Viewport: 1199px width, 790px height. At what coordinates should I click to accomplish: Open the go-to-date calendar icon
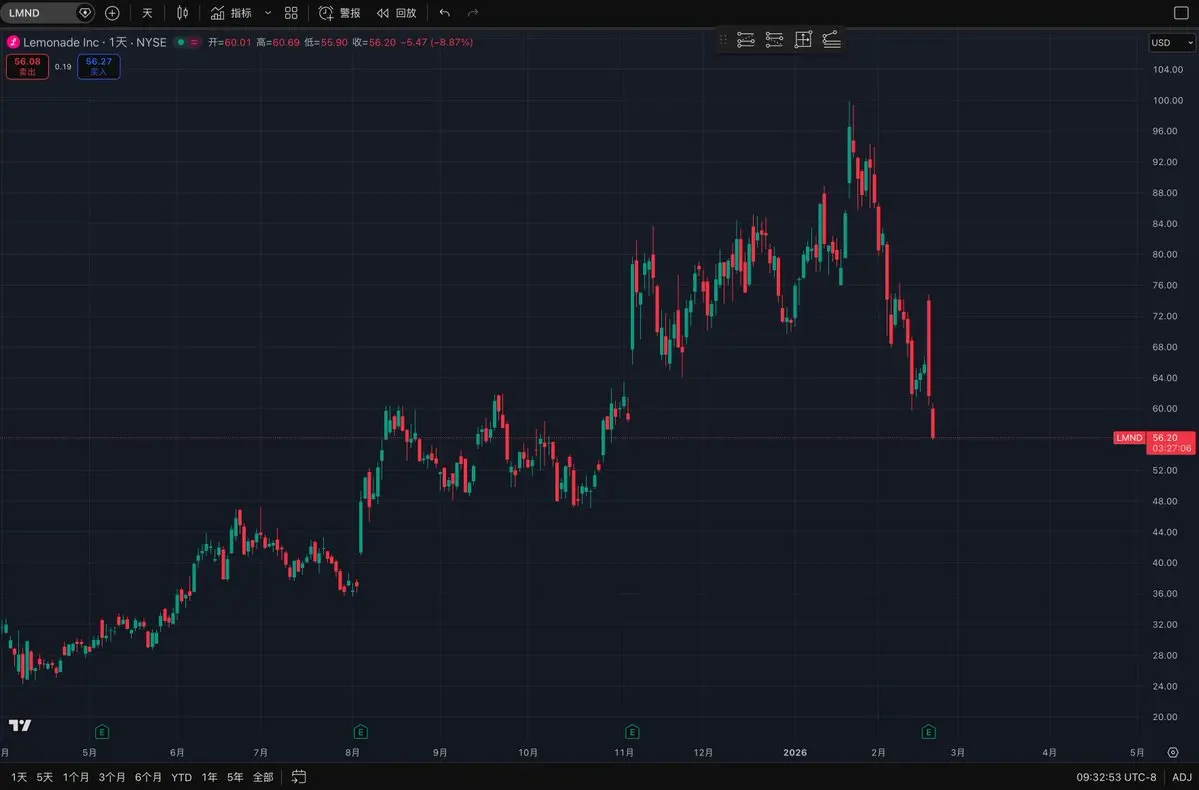[x=299, y=777]
